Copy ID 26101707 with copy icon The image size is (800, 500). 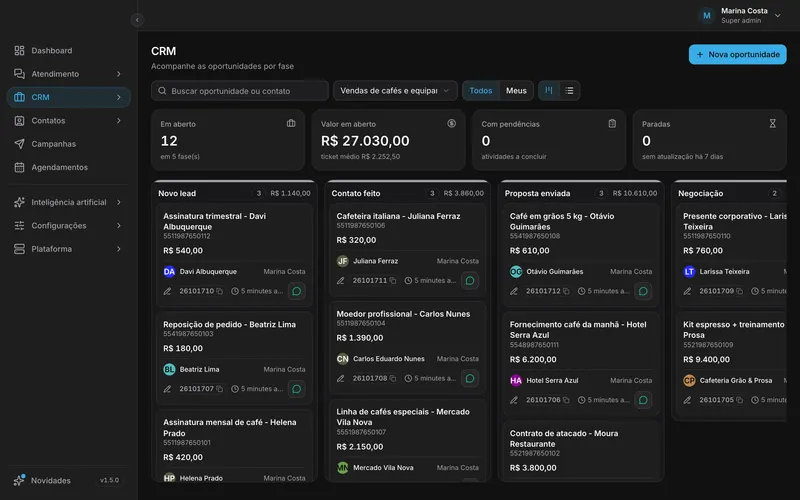click(x=219, y=389)
